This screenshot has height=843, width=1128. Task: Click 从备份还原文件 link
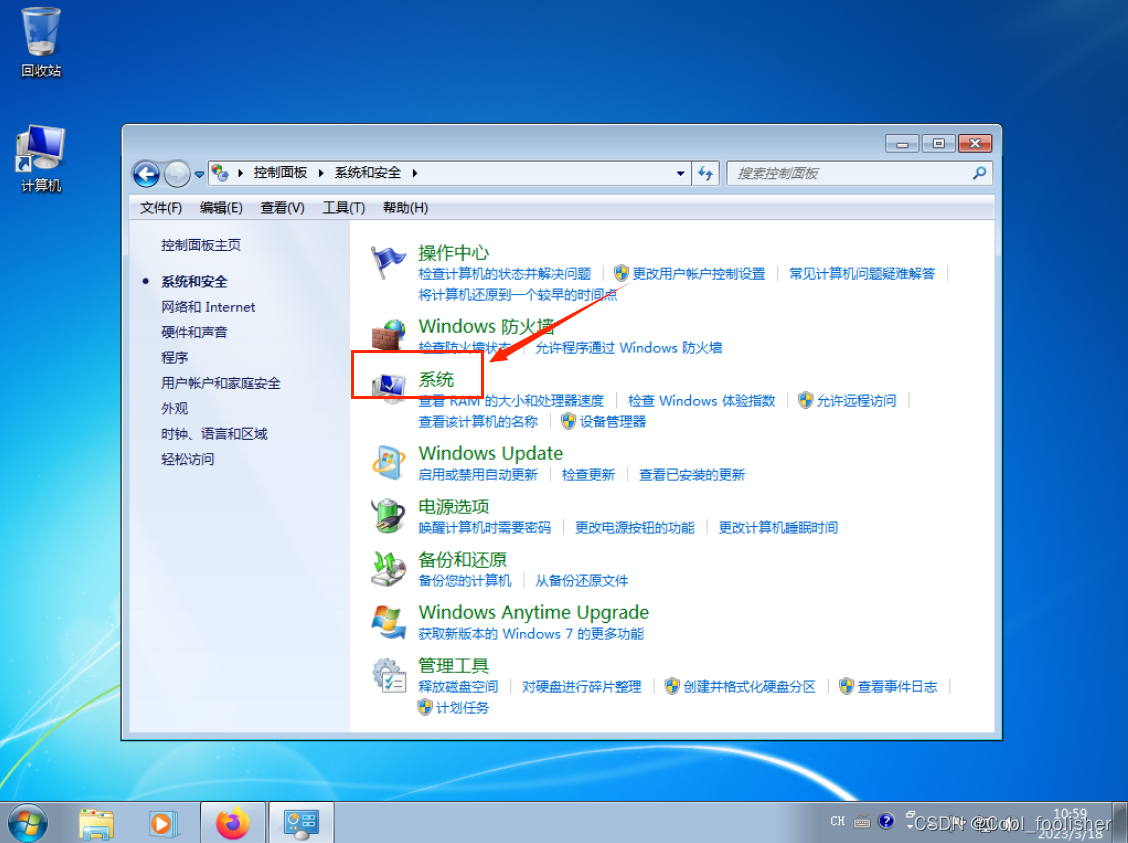581,581
